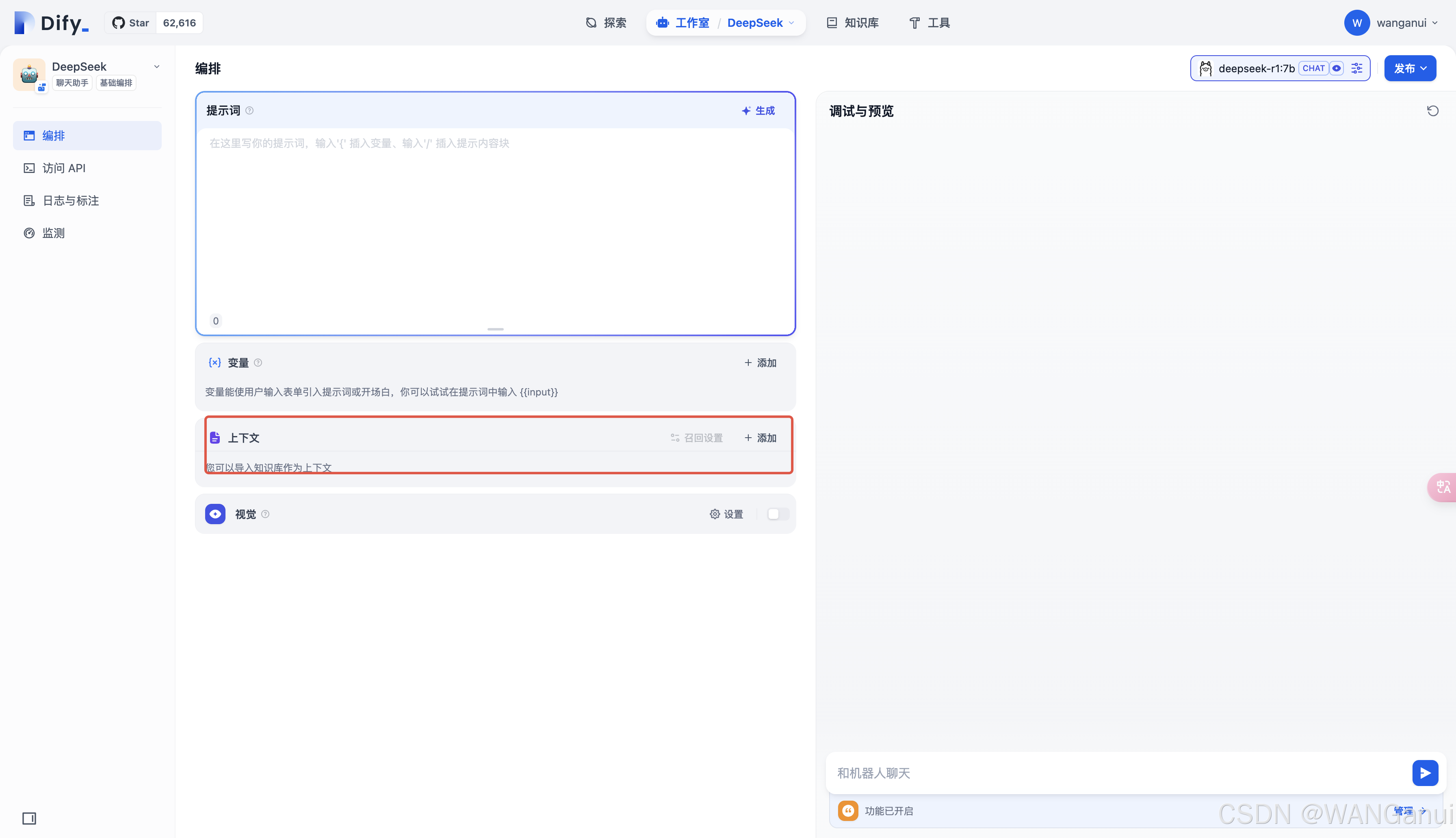Switch to the 知识库 top tab

853,23
